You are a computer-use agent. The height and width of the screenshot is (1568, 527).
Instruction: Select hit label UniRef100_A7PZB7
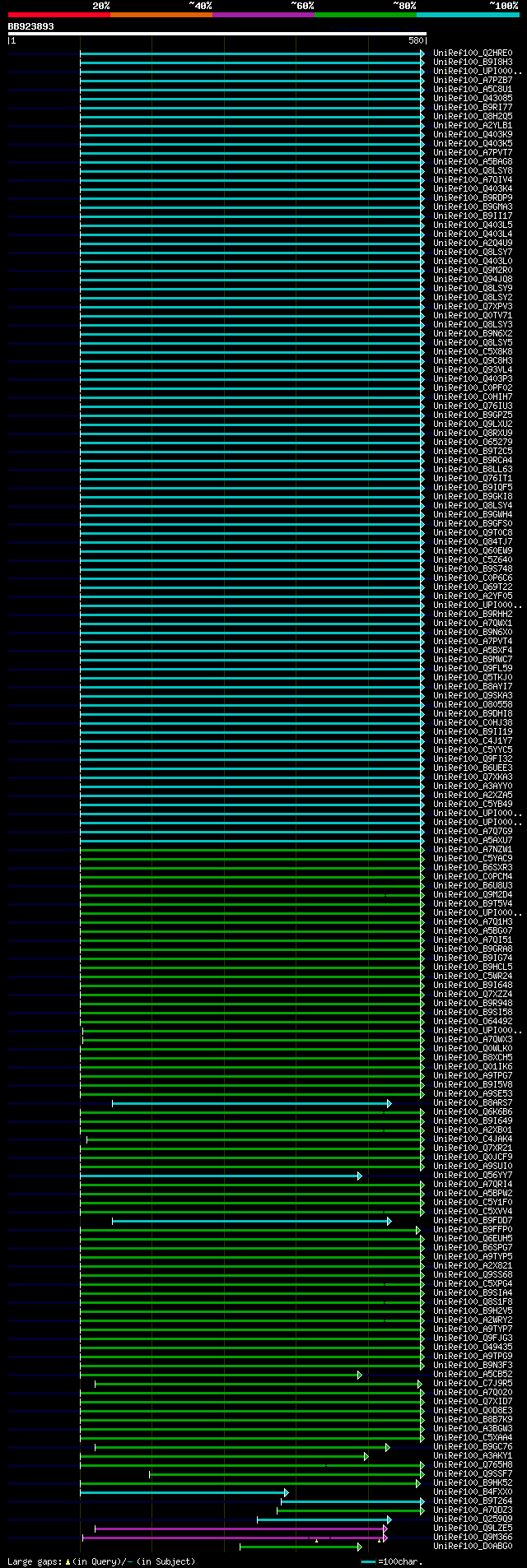473,81
